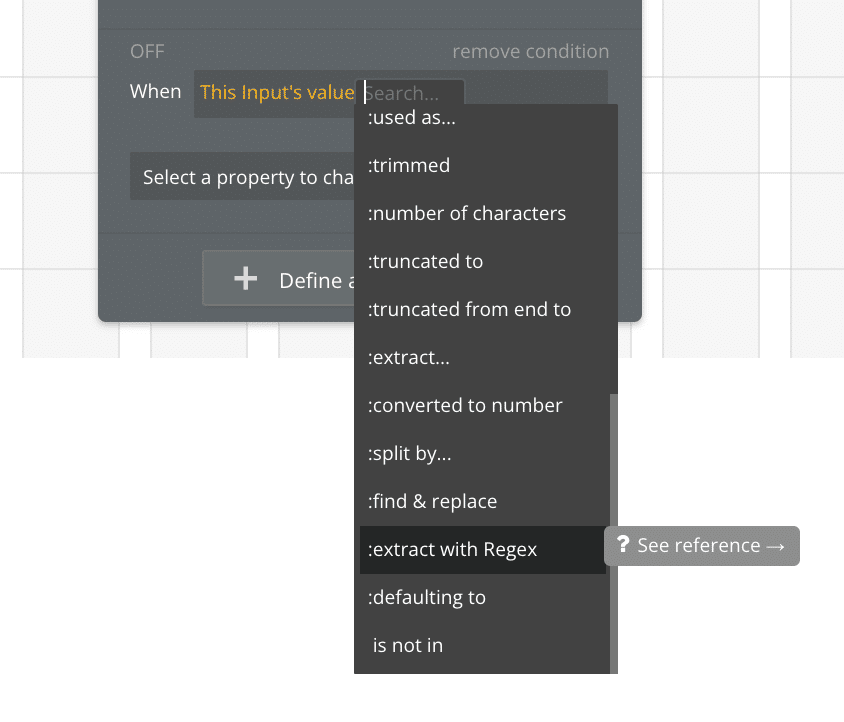This screenshot has width=844, height=722.
Task: Click This Input's value expression
Action: (x=277, y=93)
